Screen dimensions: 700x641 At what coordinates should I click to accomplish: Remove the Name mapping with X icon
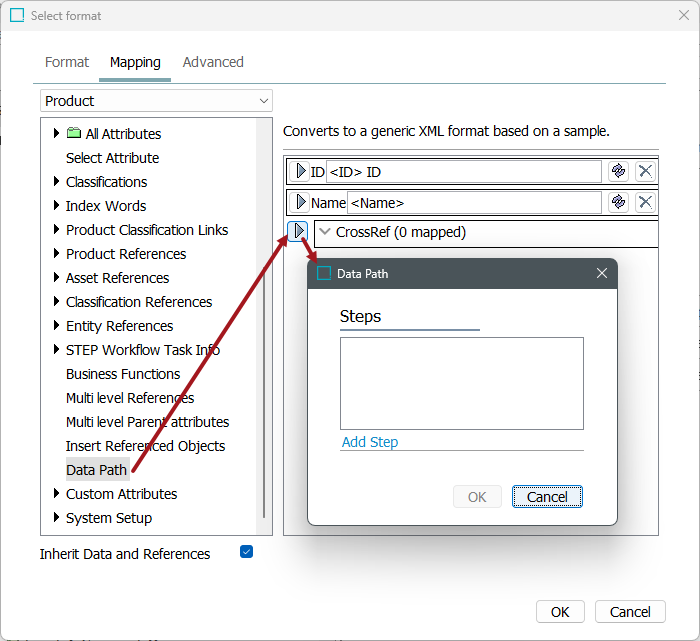[x=645, y=202]
